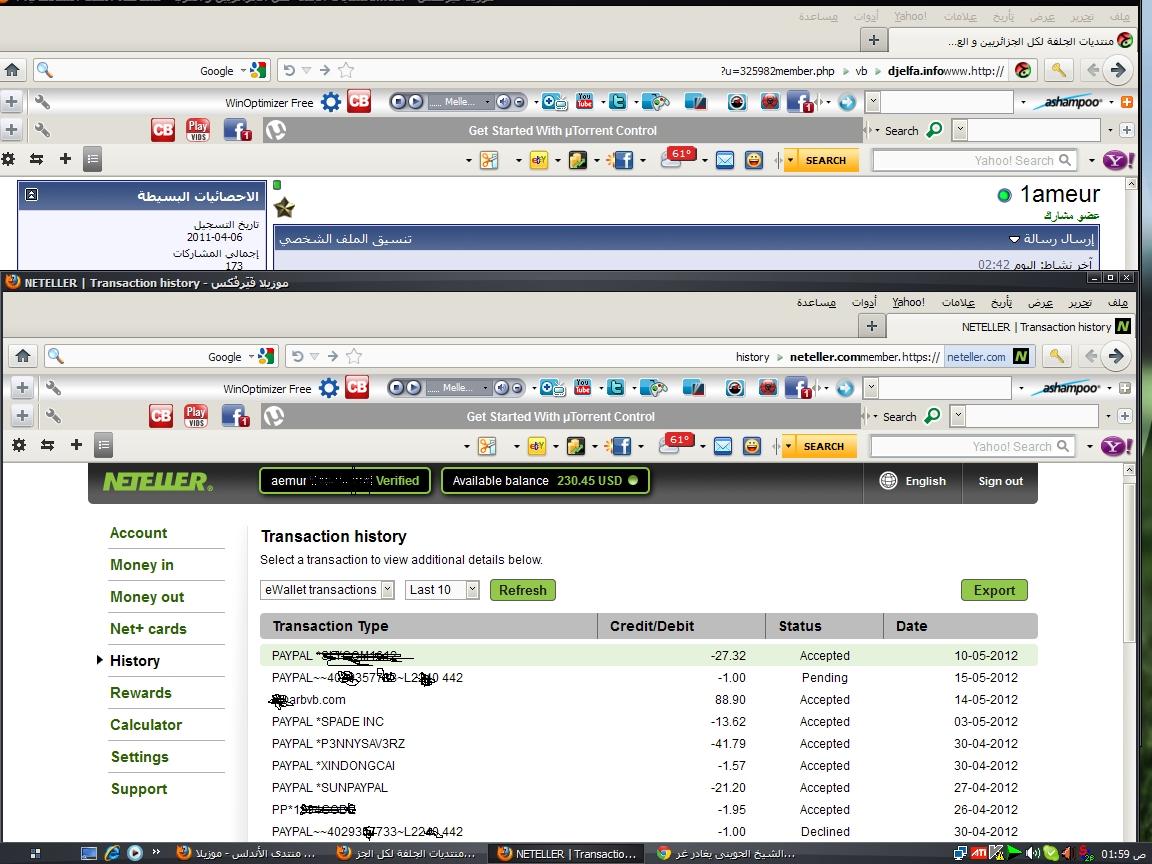Image resolution: width=1152 pixels, height=864 pixels.
Task: Click the globe language icon on the Neteller header
Action: tap(888, 480)
